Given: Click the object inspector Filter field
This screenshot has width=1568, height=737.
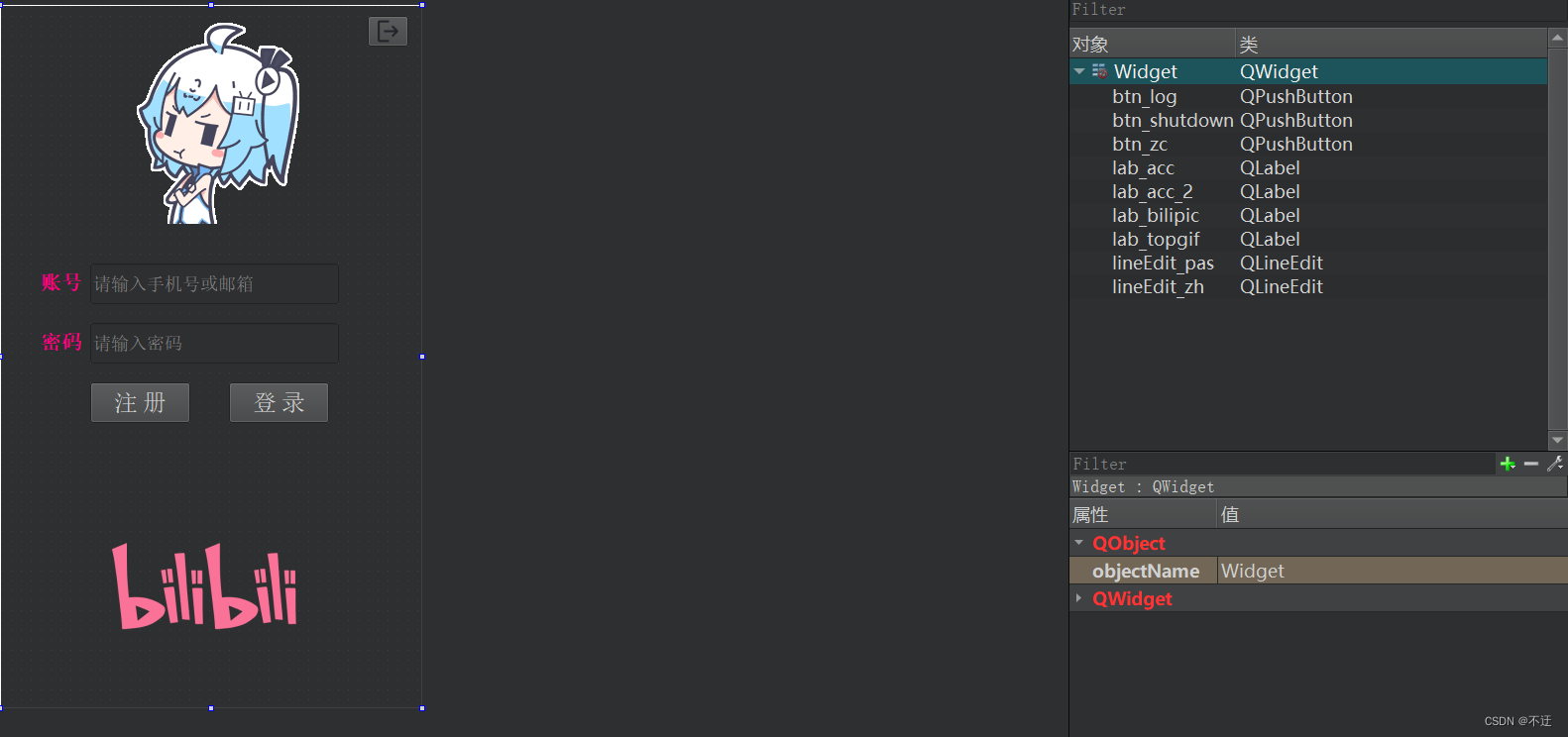Looking at the screenshot, I should coord(1317,10).
